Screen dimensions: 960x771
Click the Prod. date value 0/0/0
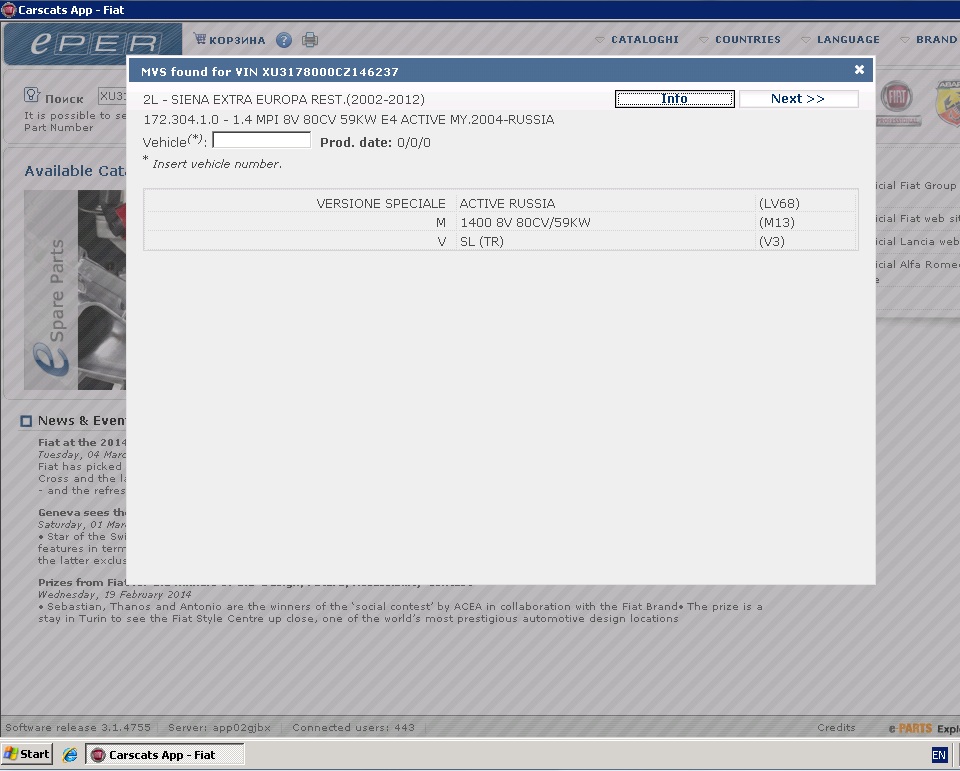point(414,143)
